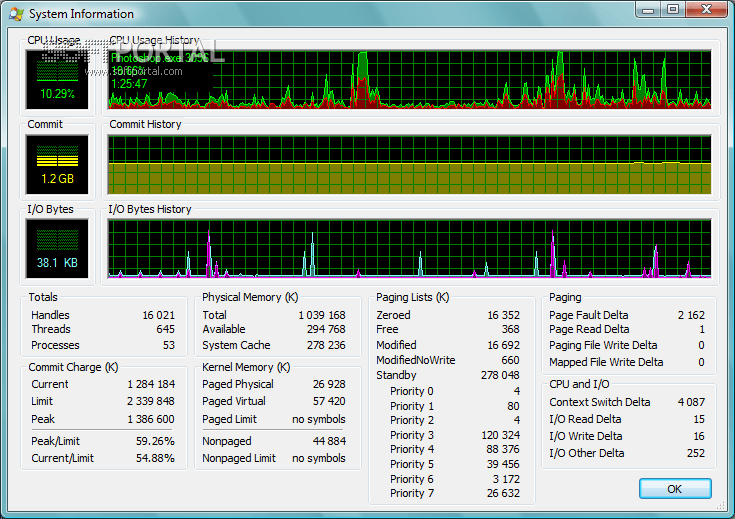Click the Priority 5 value 39 456

[x=503, y=464]
